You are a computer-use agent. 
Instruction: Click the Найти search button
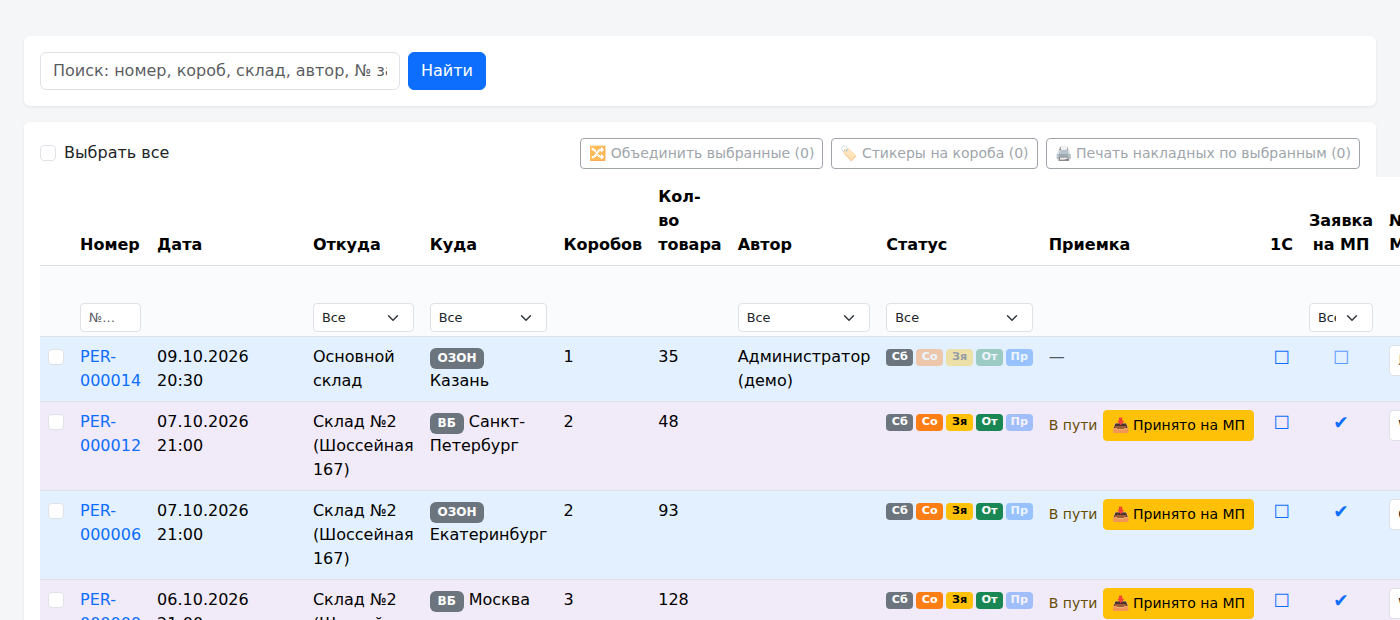[447, 71]
